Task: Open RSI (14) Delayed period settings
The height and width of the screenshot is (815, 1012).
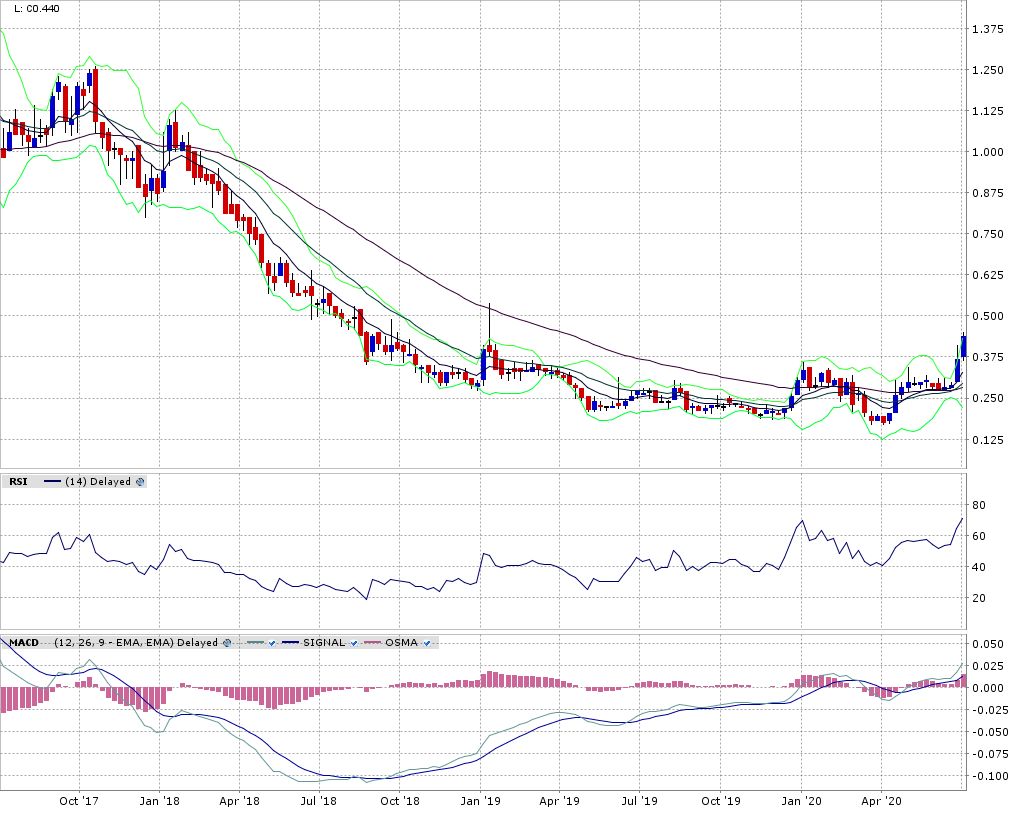Action: click(98, 481)
